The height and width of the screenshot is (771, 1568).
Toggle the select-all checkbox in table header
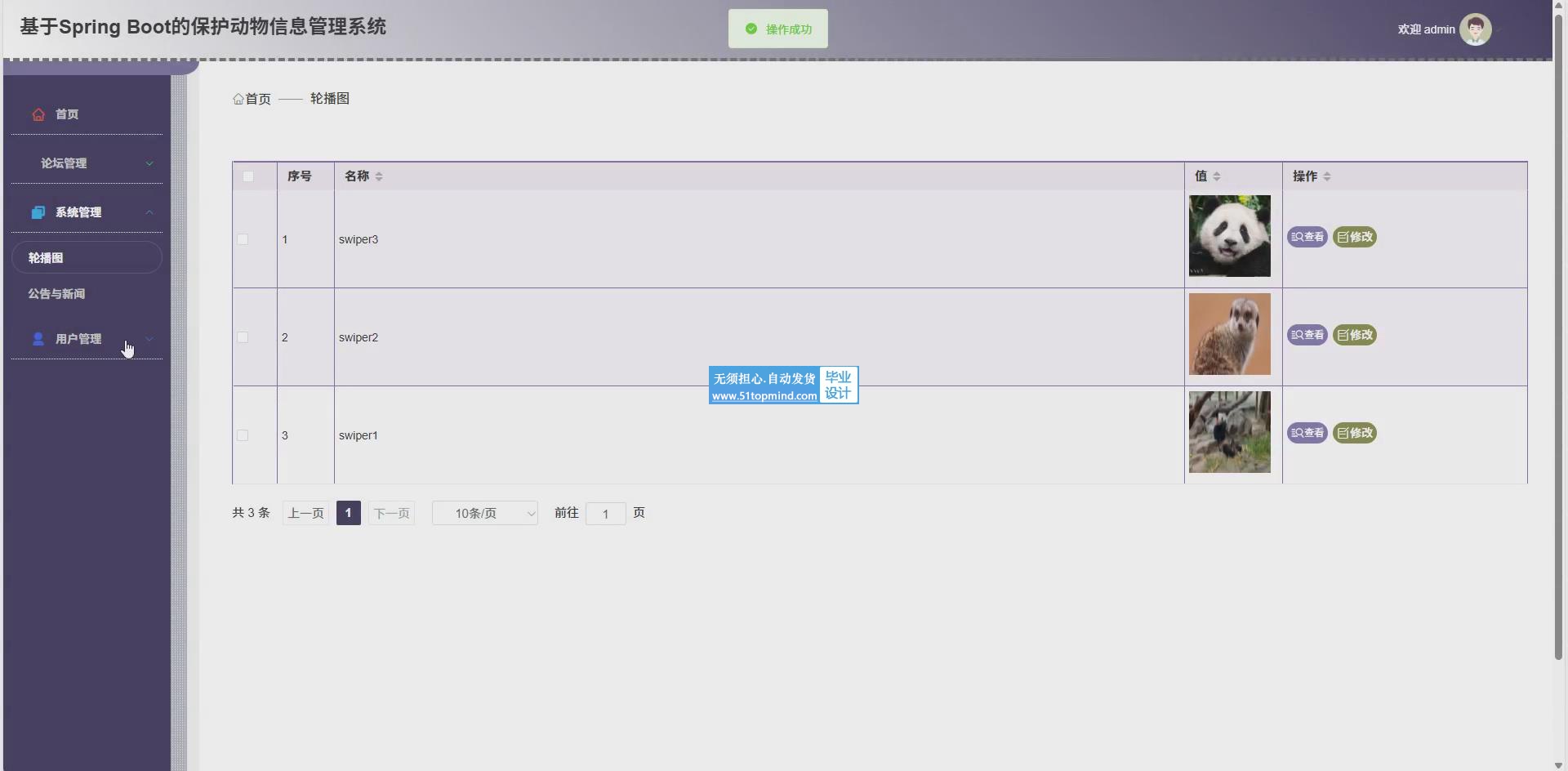(x=248, y=176)
